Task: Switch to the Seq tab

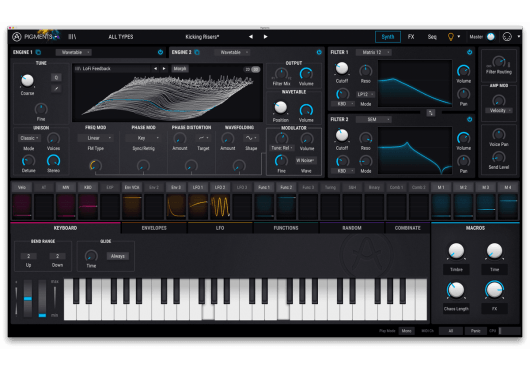Action: (x=432, y=37)
